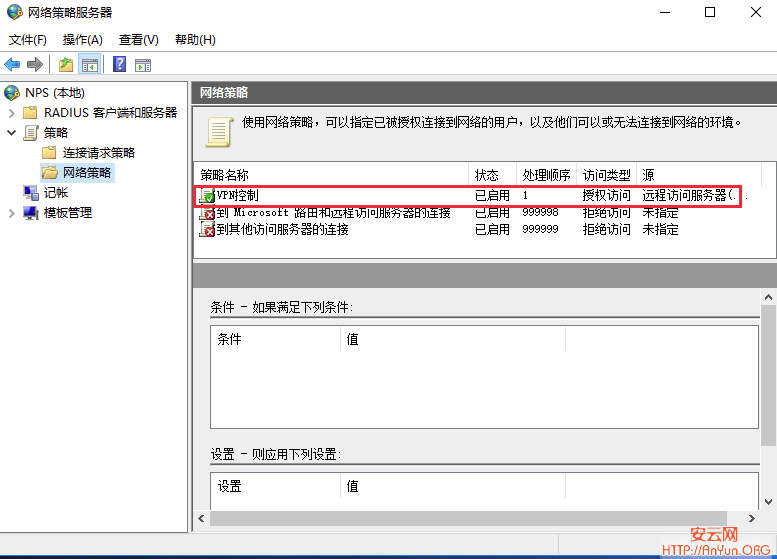Screen dimensions: 777x559
Task: Select the 记帐 node in the tree
Action: [56, 192]
